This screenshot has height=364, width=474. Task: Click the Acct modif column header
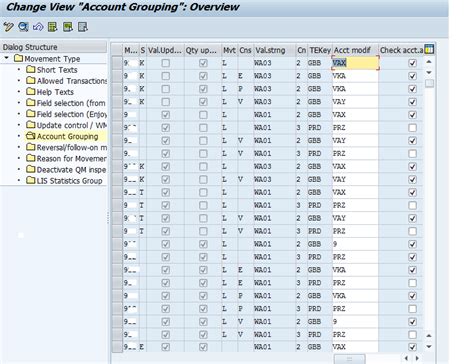pyautogui.click(x=355, y=50)
